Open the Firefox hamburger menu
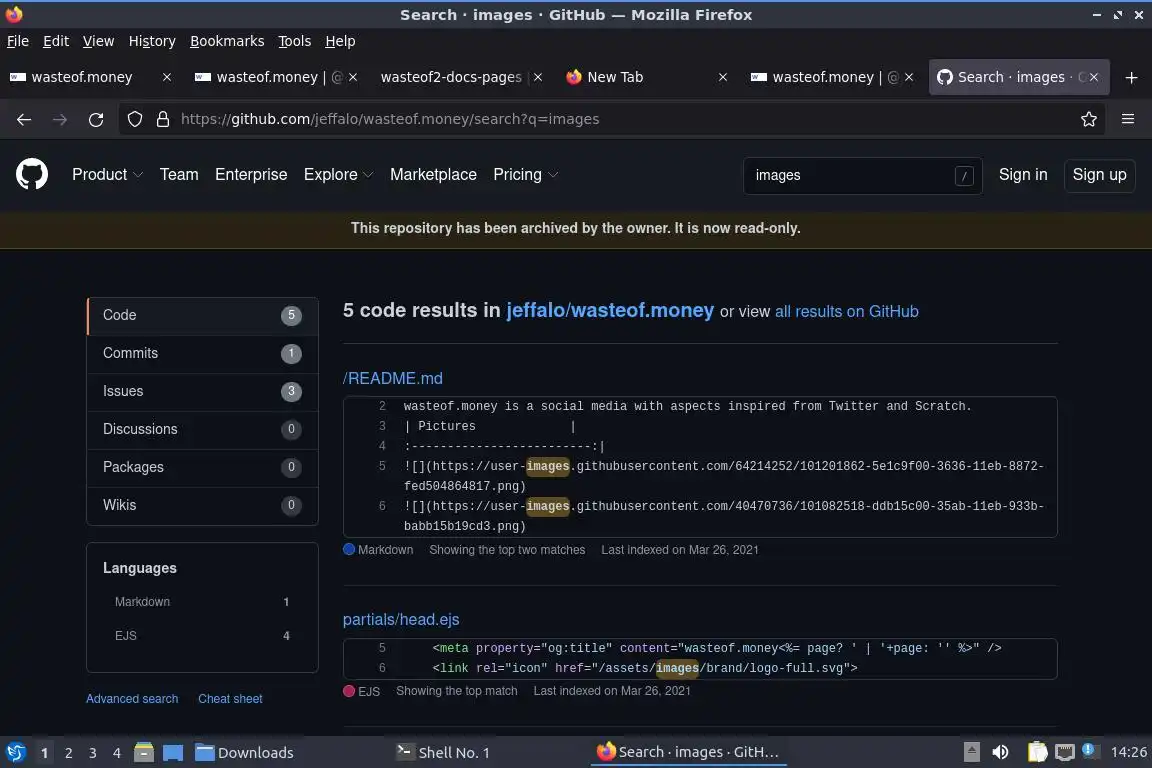The image size is (1152, 768). [x=1128, y=119]
